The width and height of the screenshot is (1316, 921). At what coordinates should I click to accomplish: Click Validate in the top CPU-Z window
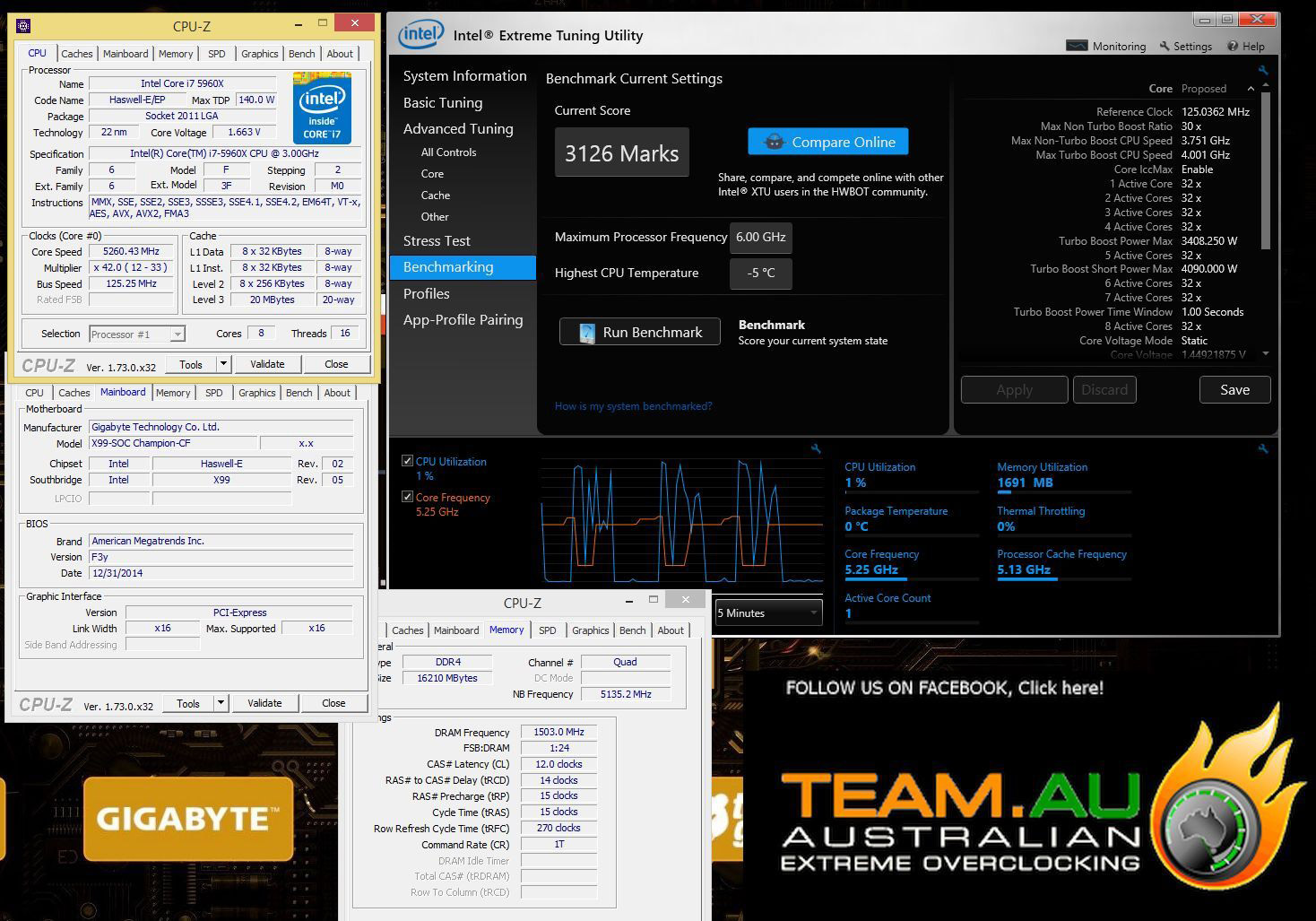pos(267,364)
